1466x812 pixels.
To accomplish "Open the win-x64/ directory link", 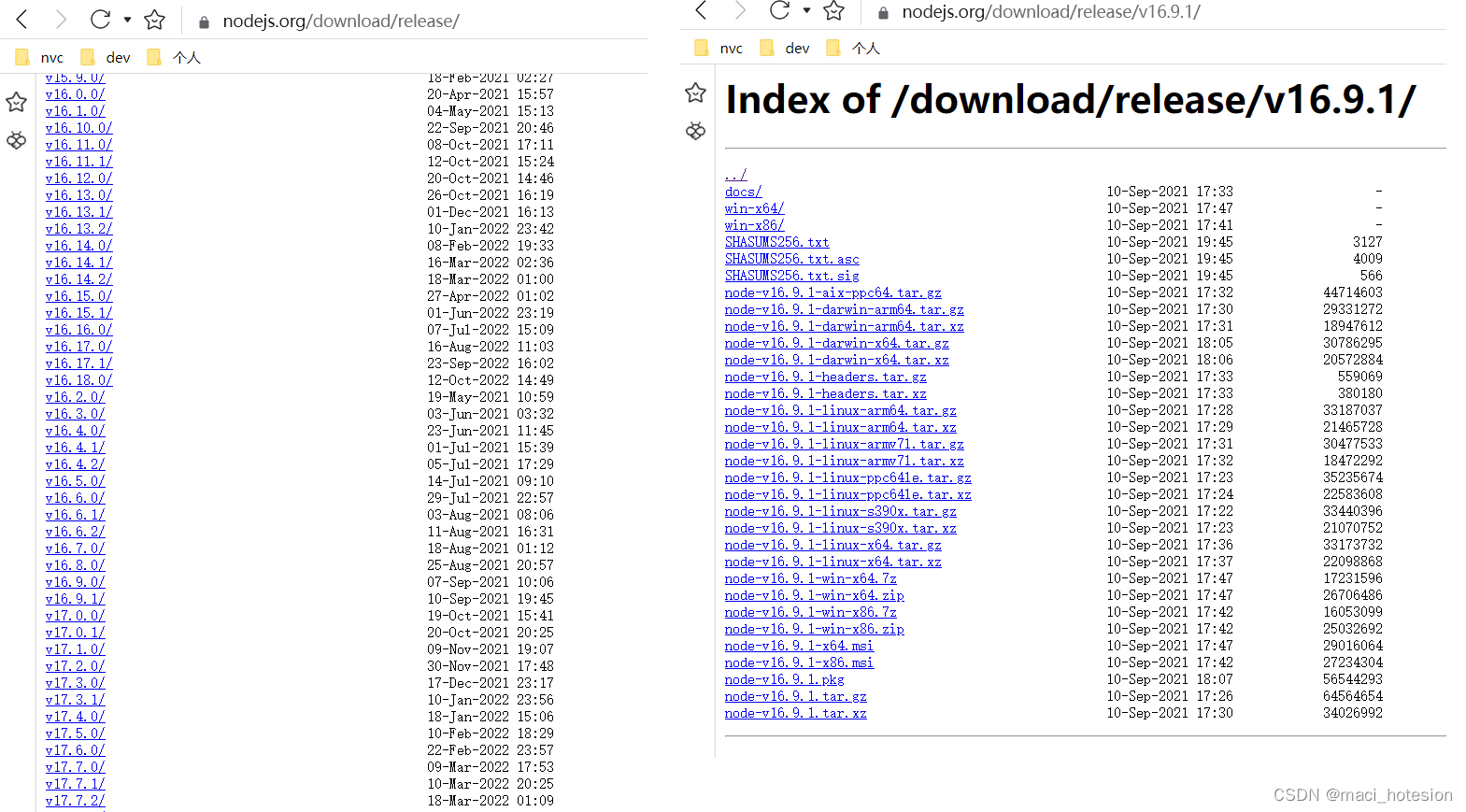I will point(754,208).
